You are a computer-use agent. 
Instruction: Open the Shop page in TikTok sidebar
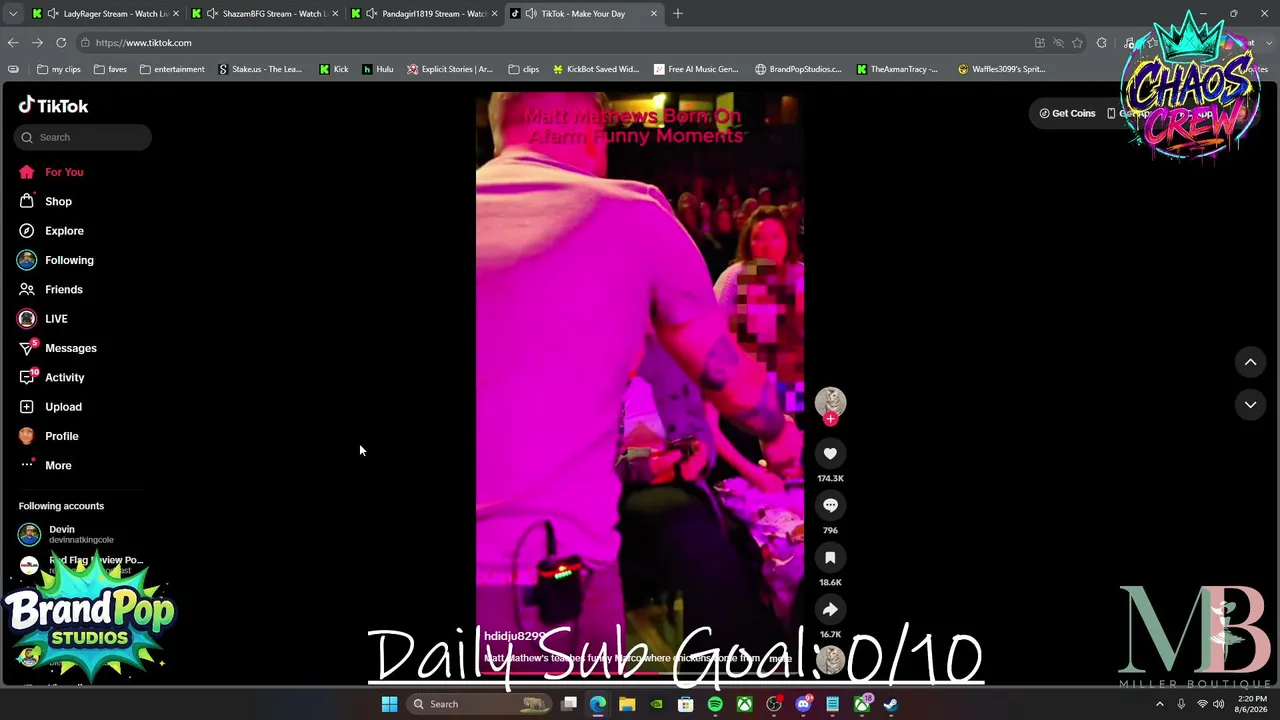click(x=44, y=201)
